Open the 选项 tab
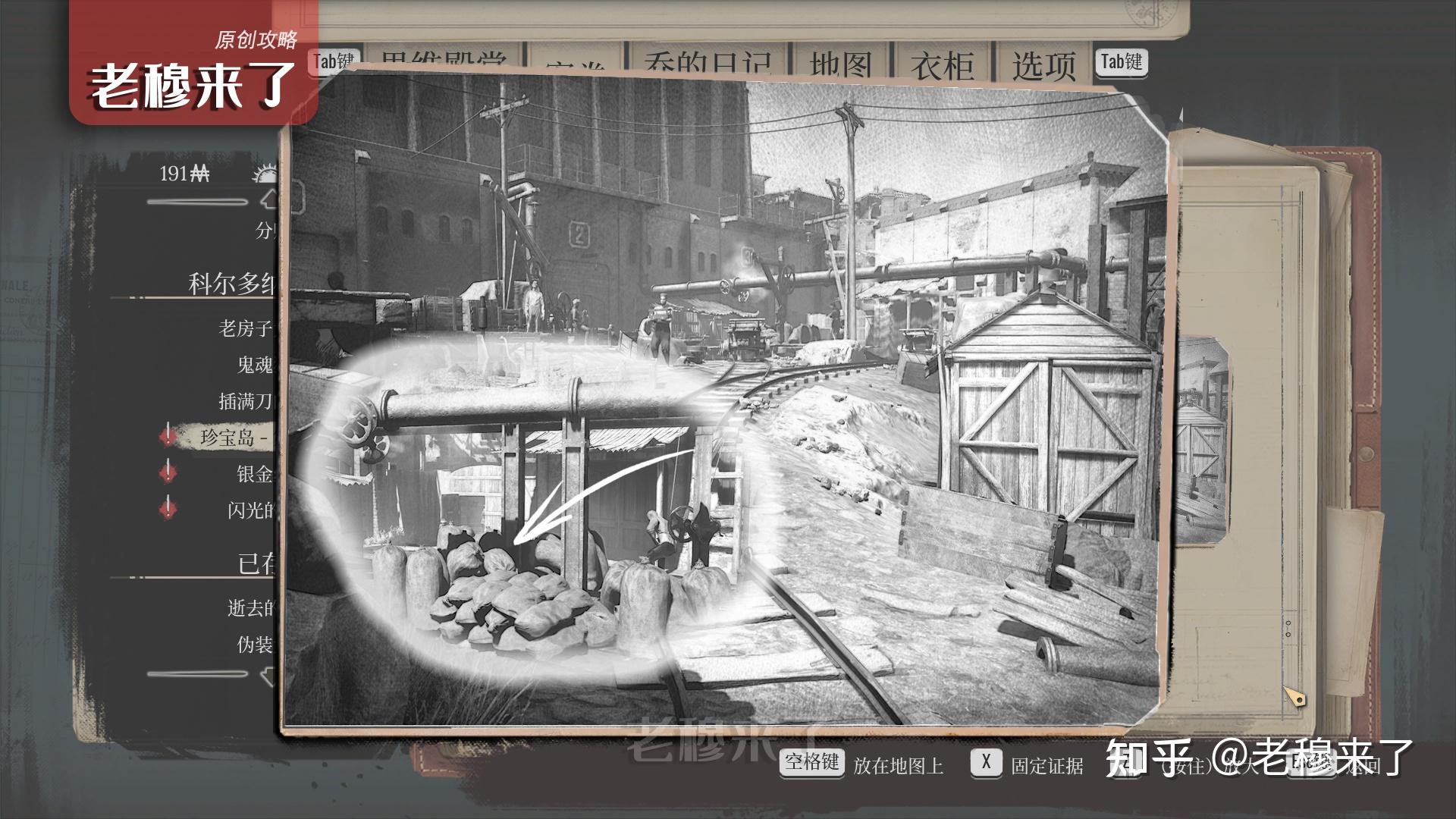 coord(1044,67)
